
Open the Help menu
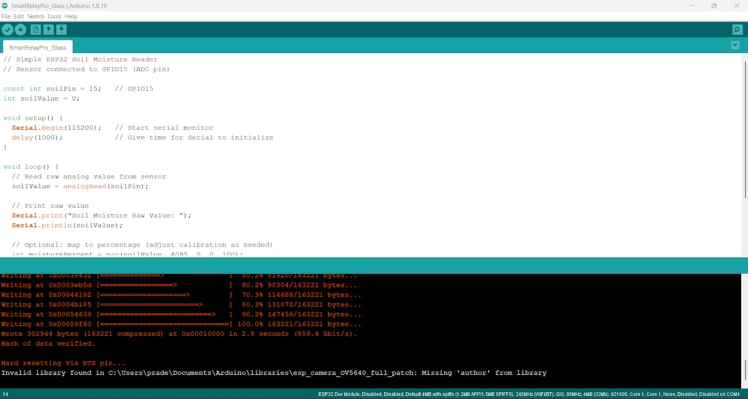tap(71, 16)
